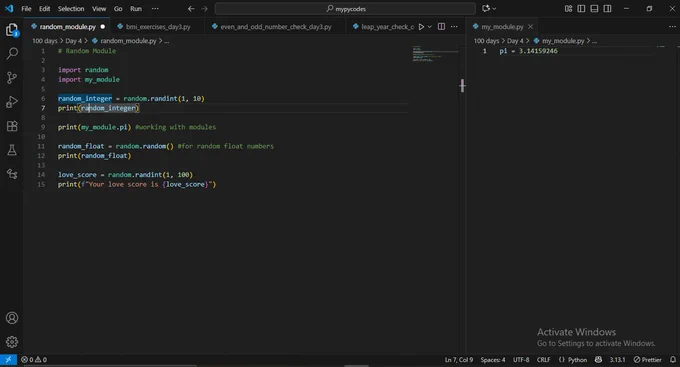Open the Copilot chat icon in title bar

[486, 8]
